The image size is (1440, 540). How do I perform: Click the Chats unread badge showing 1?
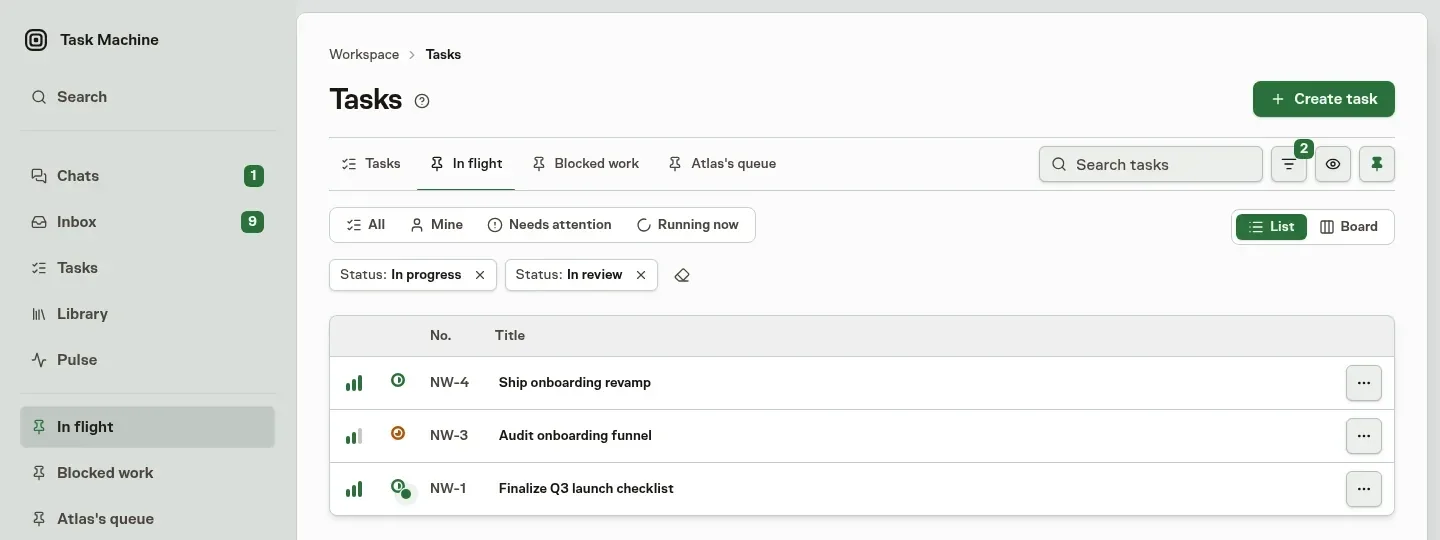coord(253,176)
